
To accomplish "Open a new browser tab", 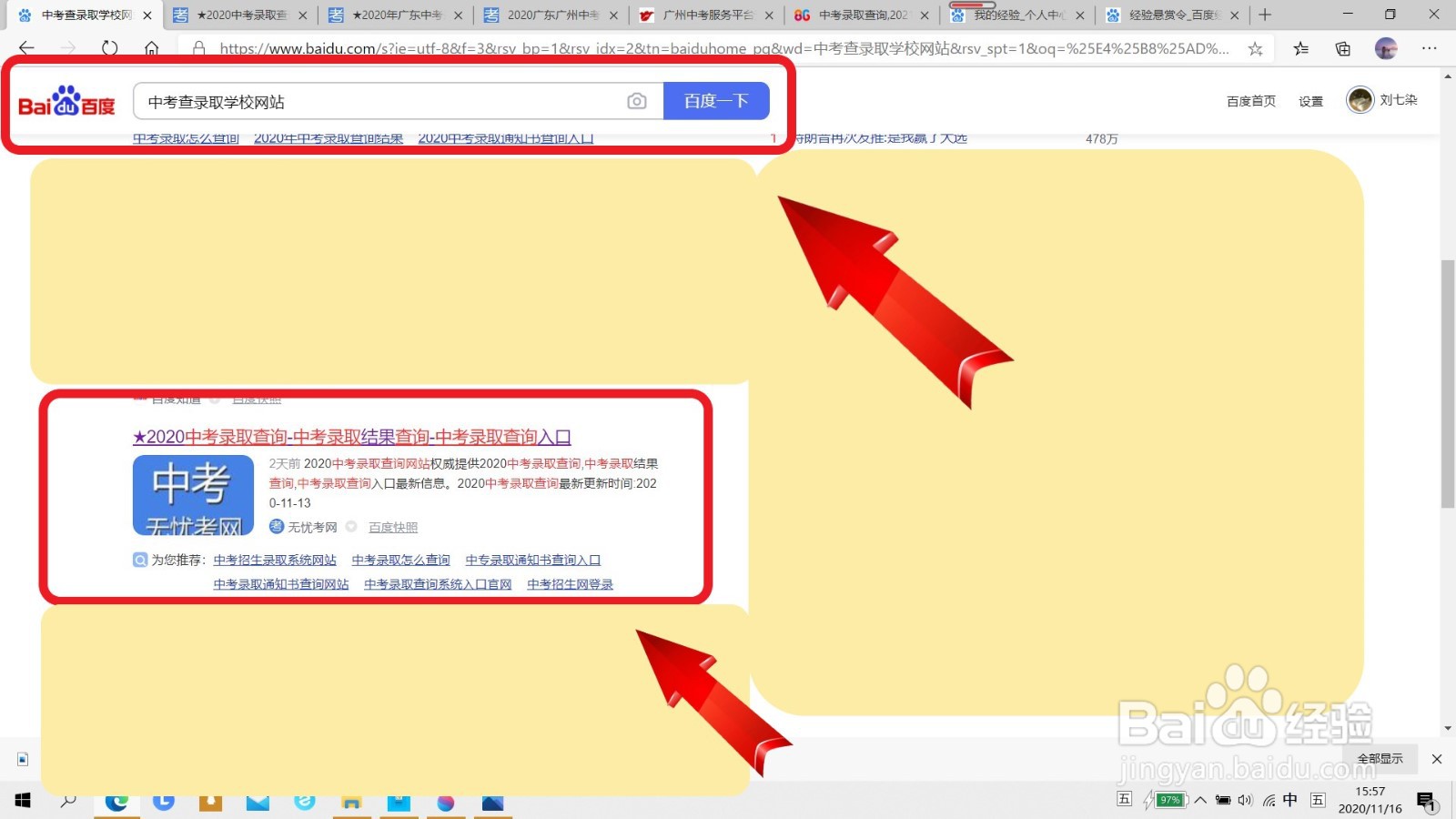I will tap(1265, 15).
